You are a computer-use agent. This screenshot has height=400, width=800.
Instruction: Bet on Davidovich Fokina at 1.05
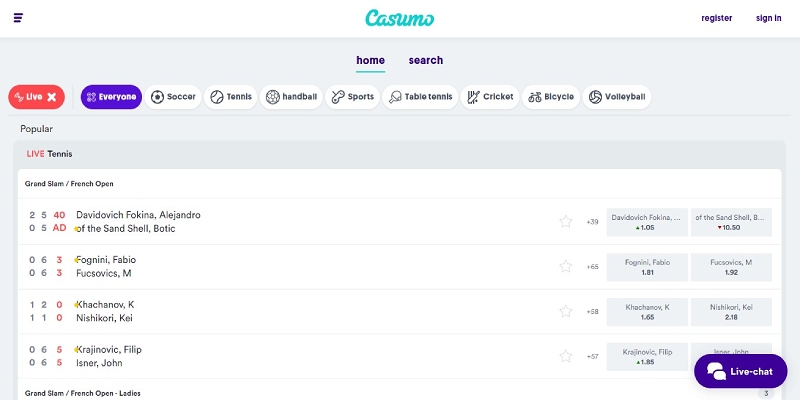pyautogui.click(x=647, y=222)
